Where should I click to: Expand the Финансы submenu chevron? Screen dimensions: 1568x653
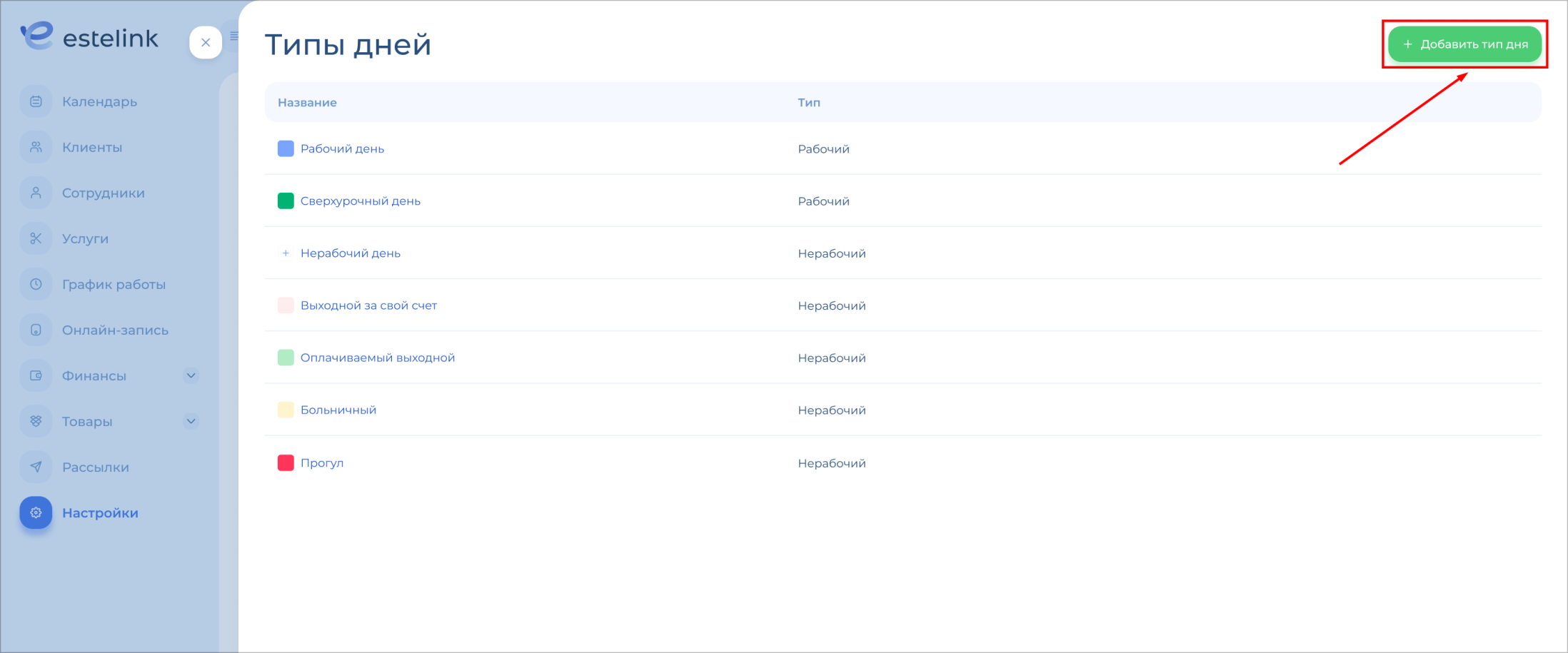(x=191, y=375)
